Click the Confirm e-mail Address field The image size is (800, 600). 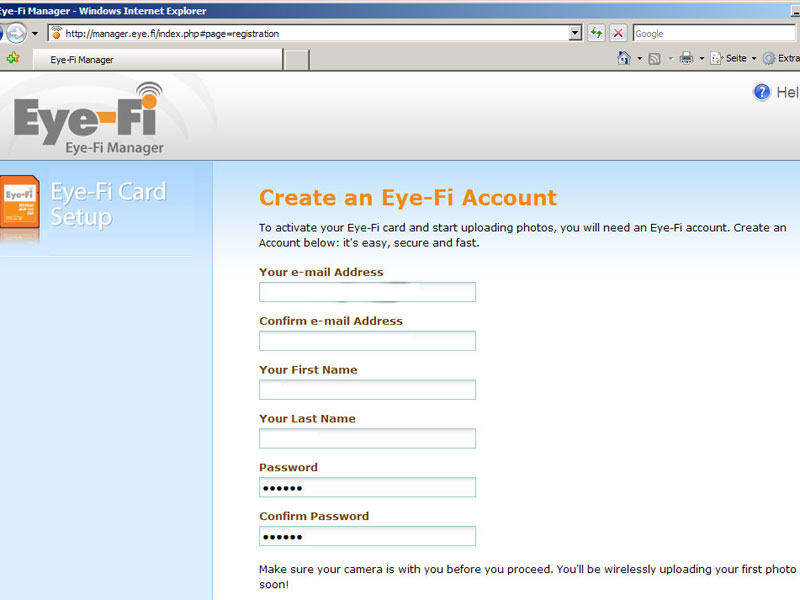(367, 341)
